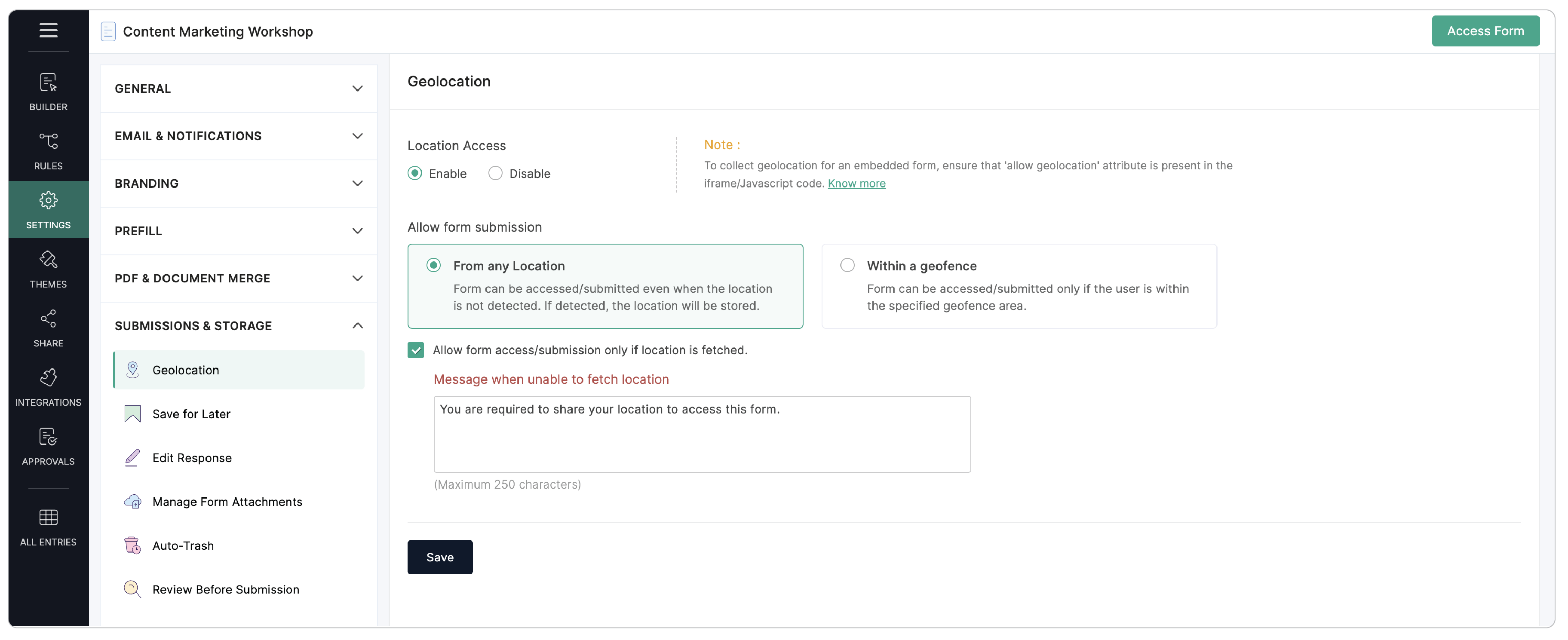The image size is (1568, 640).
Task: Select the Disable location access radio
Action: tap(495, 173)
